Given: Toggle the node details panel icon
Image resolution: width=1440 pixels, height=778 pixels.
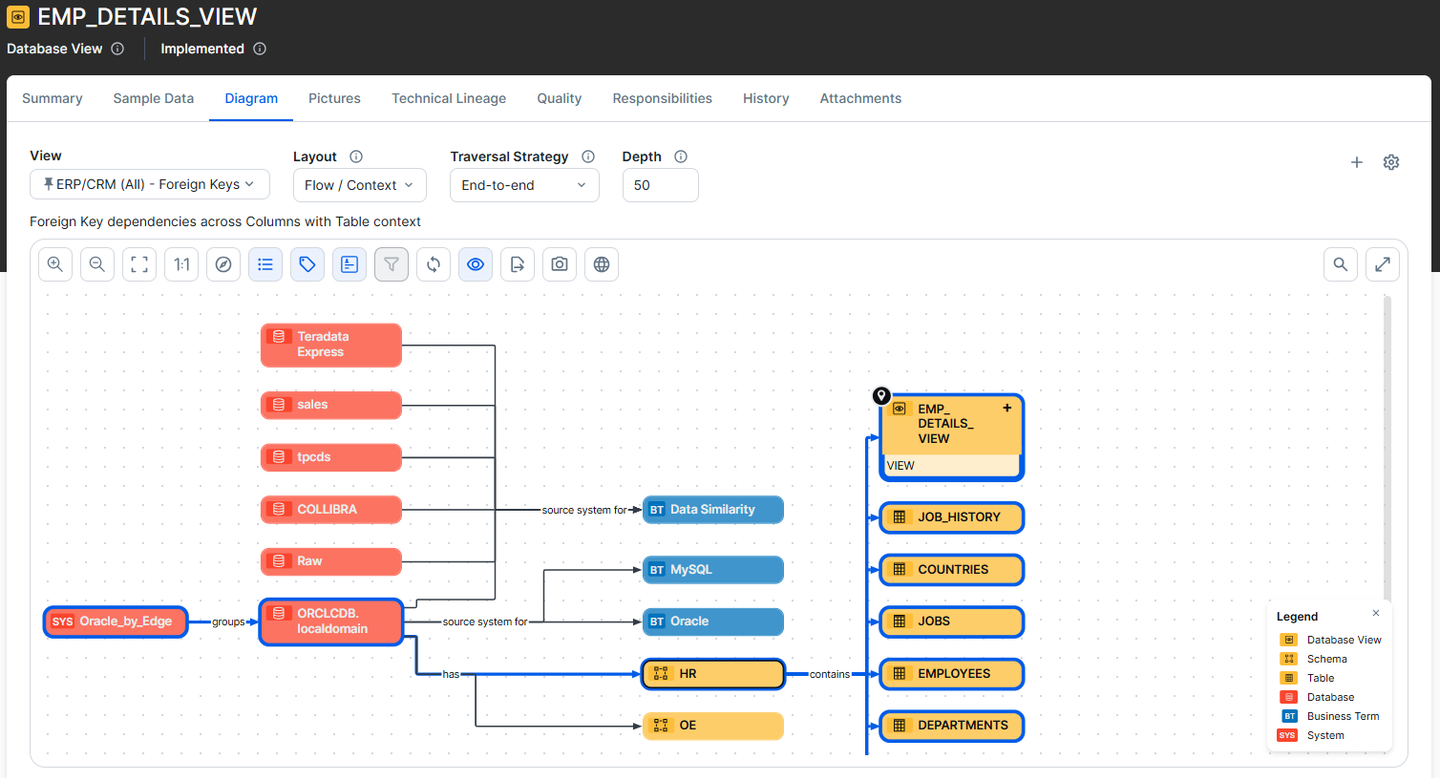Looking at the screenshot, I should tap(349, 265).
